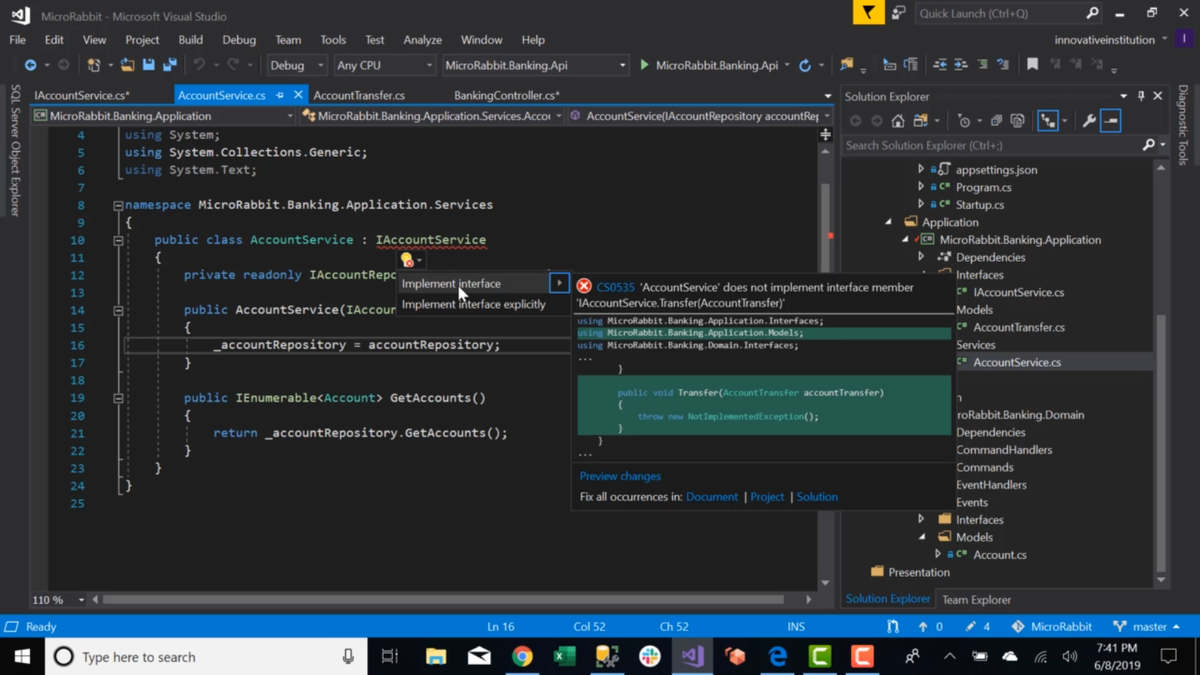Screen dimensions: 1200x675
Task: Open Google Chrome from the taskbar
Action: [x=522, y=656]
